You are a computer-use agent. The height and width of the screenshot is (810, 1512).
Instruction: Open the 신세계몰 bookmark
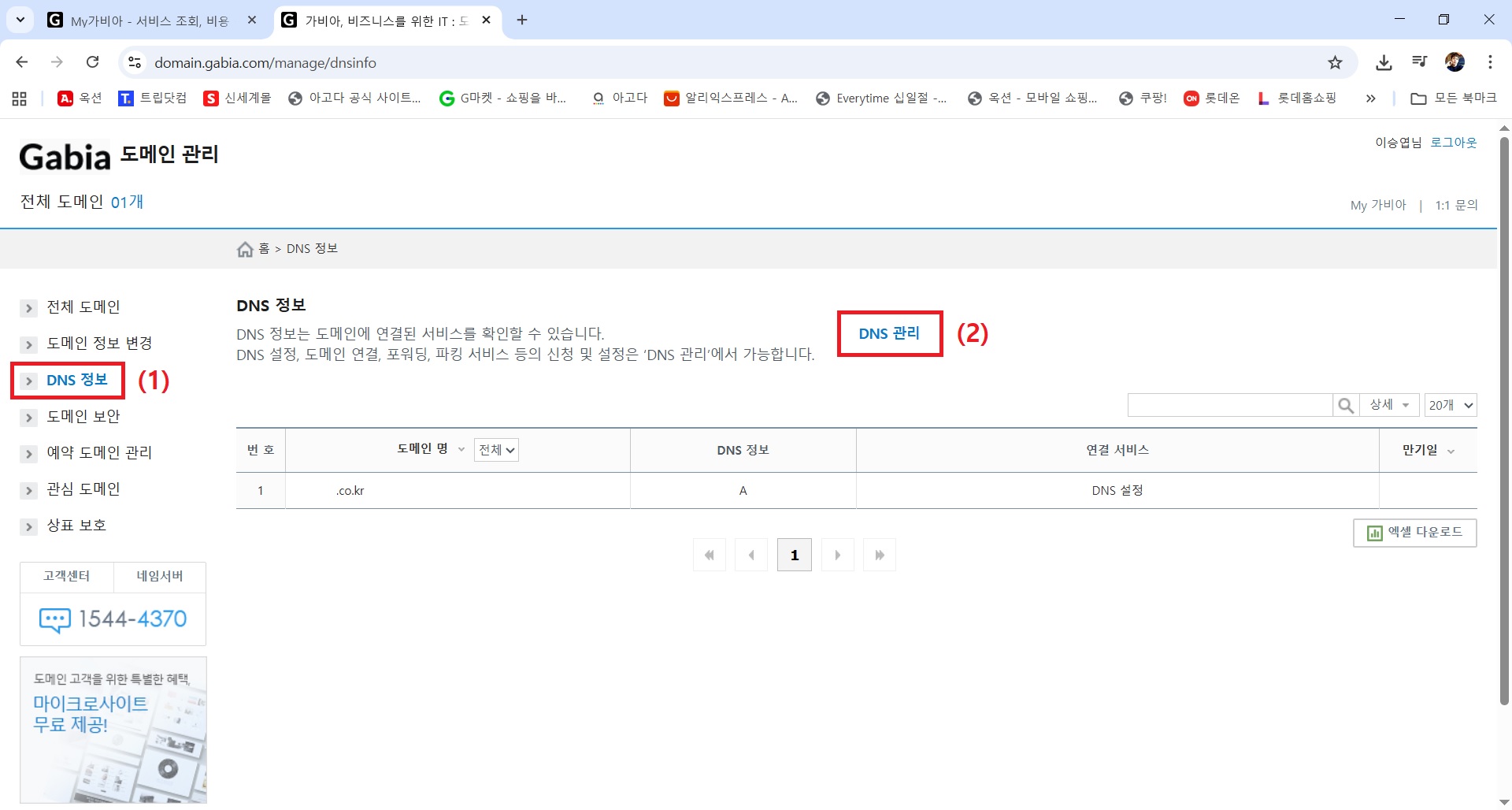point(237,98)
